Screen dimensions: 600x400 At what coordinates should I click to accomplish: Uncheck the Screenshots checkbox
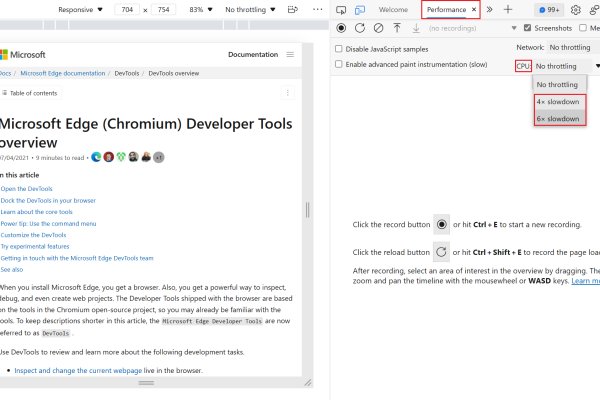pos(528,28)
